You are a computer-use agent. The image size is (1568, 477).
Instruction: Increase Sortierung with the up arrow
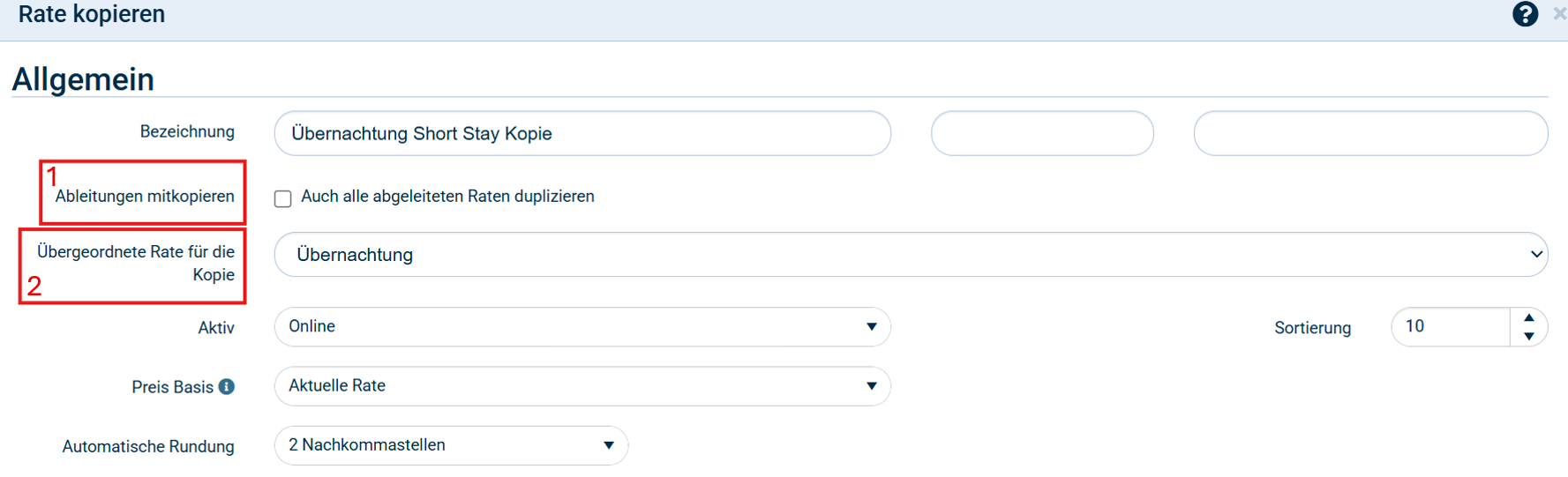[x=1529, y=317]
